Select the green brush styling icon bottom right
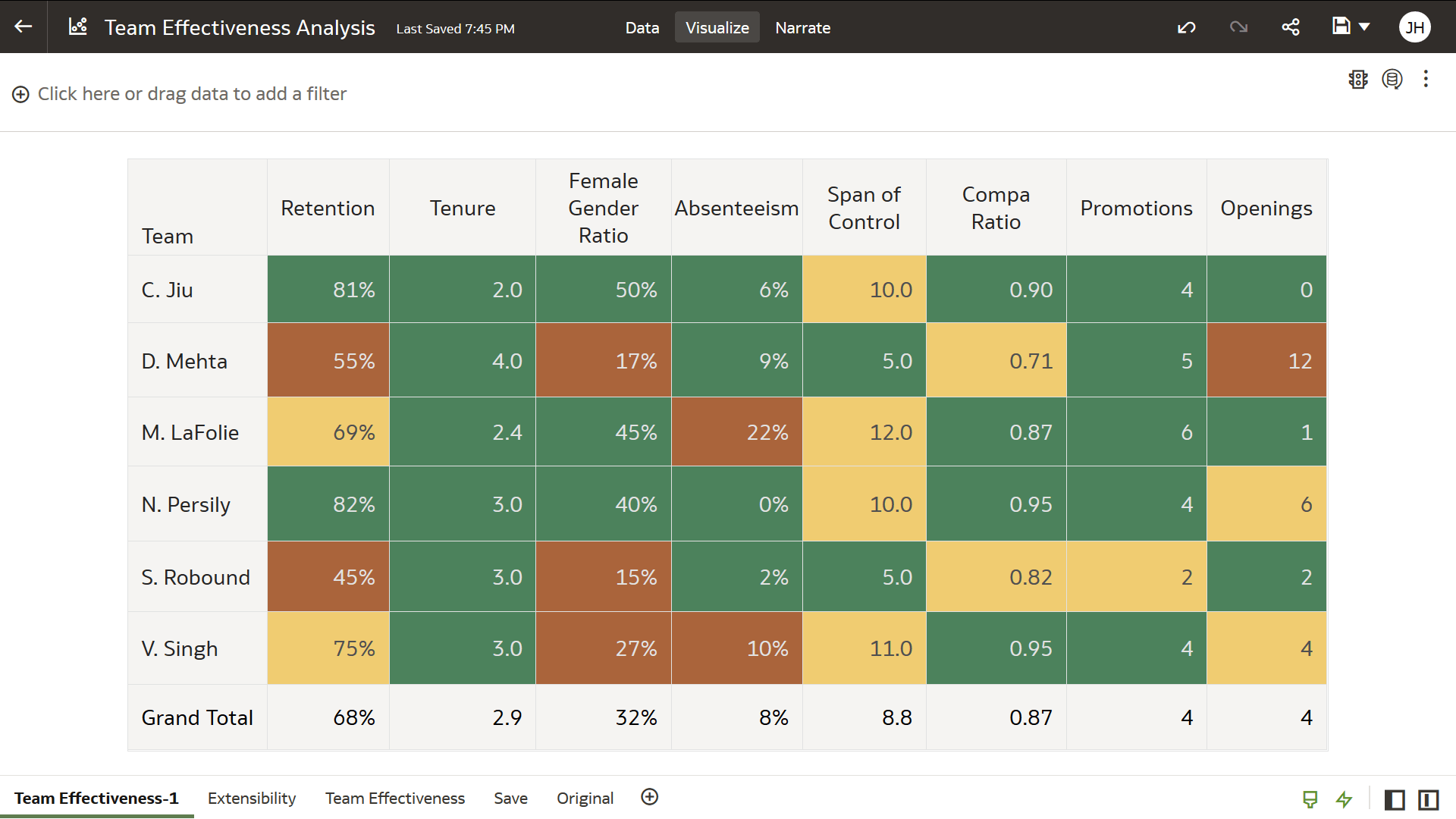The image size is (1456, 819). [1310, 799]
